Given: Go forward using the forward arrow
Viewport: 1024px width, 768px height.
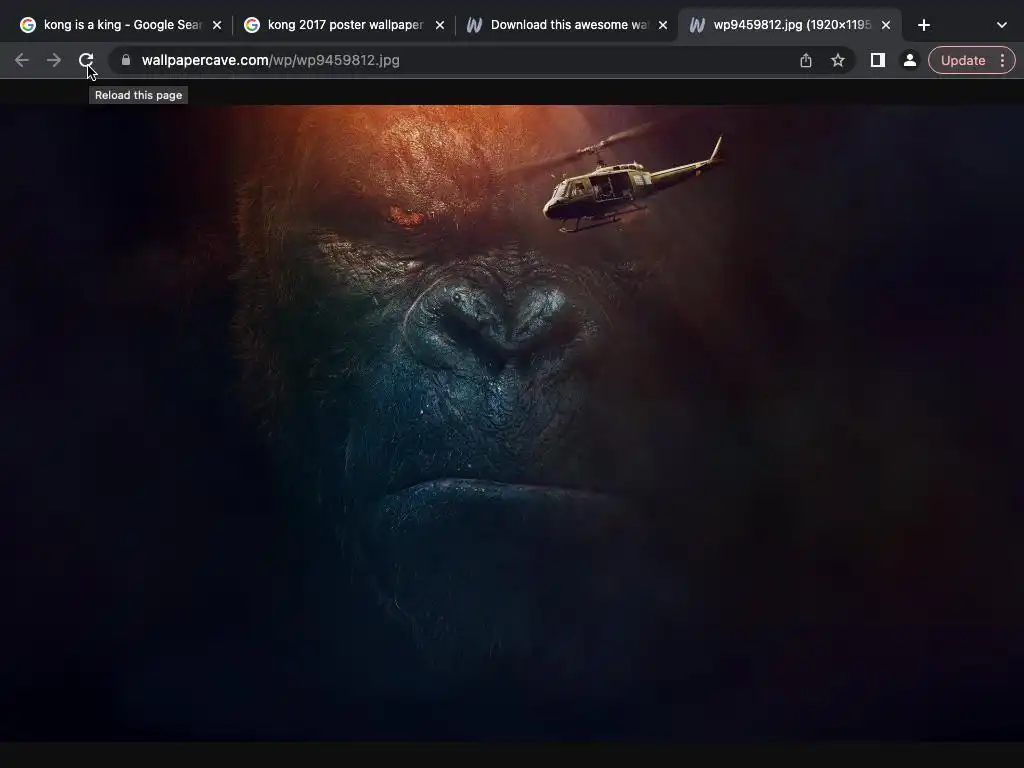Looking at the screenshot, I should coord(54,60).
